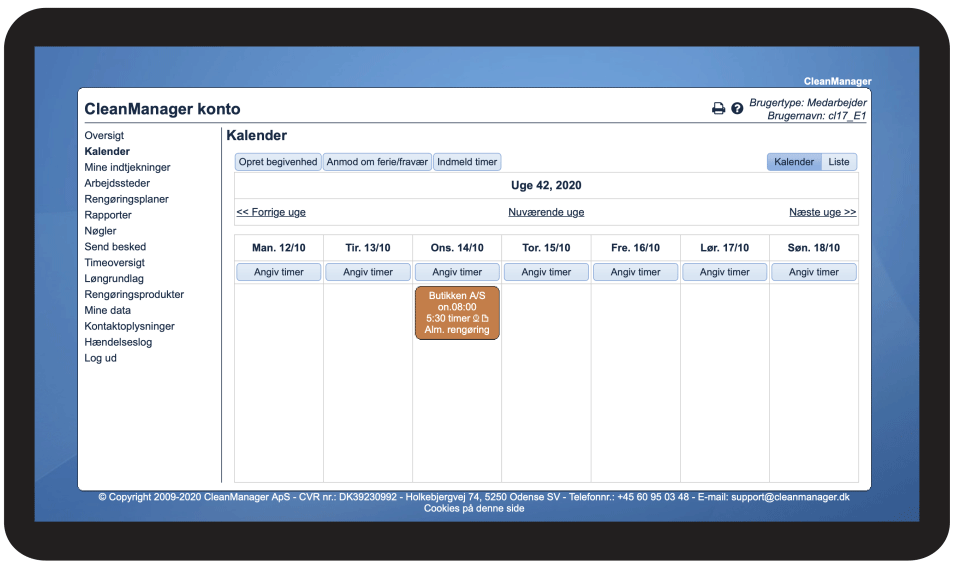
Task: Click Angiv timer for Tor. 15/10
Action: point(546,272)
